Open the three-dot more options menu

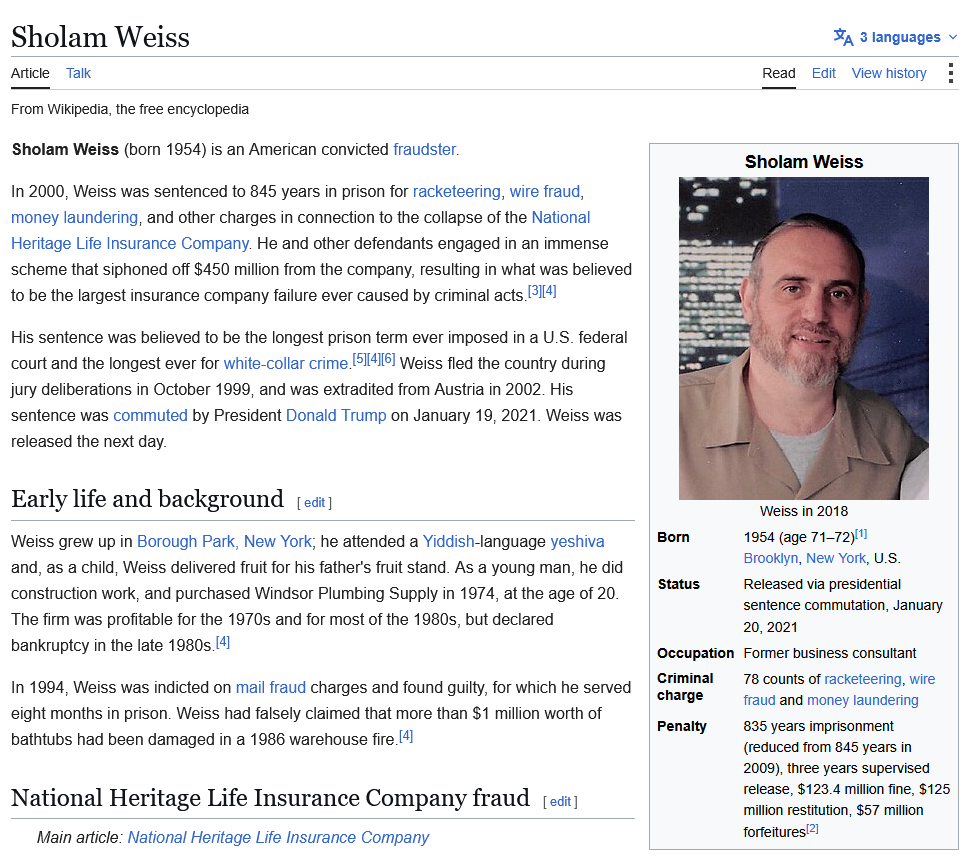(951, 73)
